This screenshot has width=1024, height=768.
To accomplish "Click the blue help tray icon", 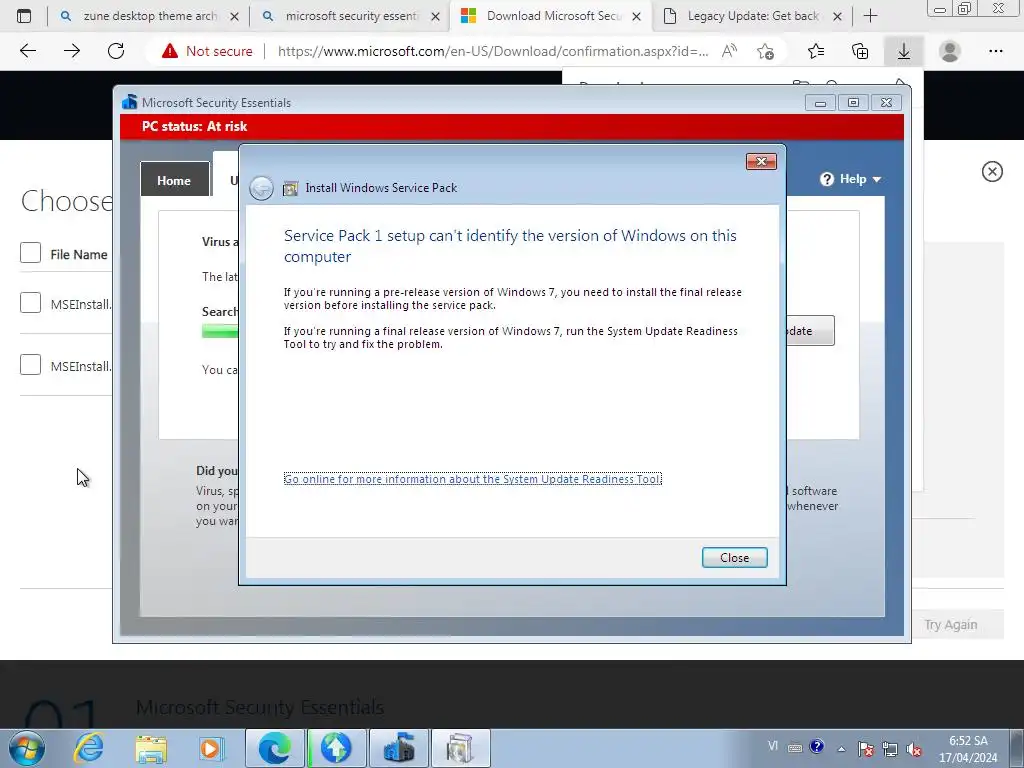I will click(816, 746).
